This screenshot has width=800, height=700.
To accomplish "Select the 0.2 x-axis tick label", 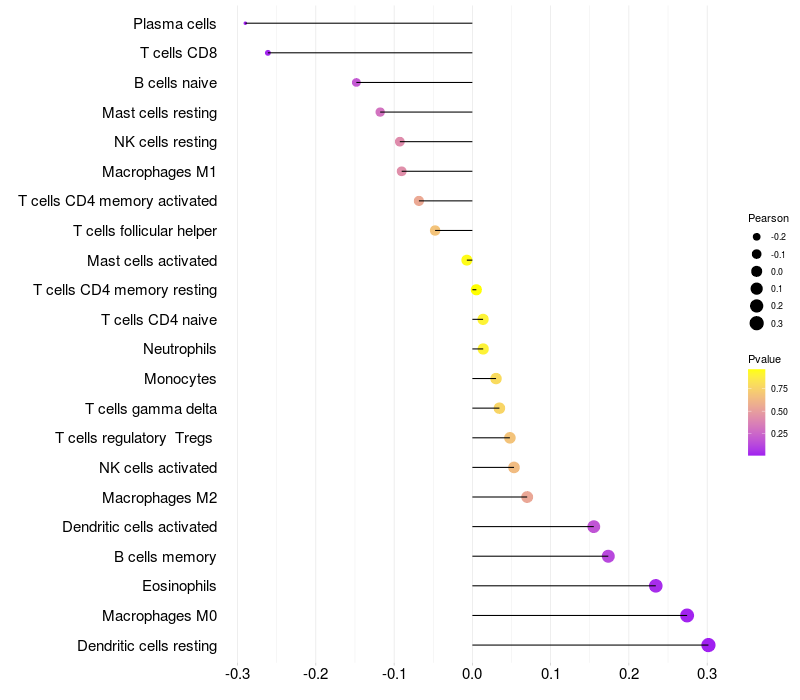I will [x=629, y=674].
